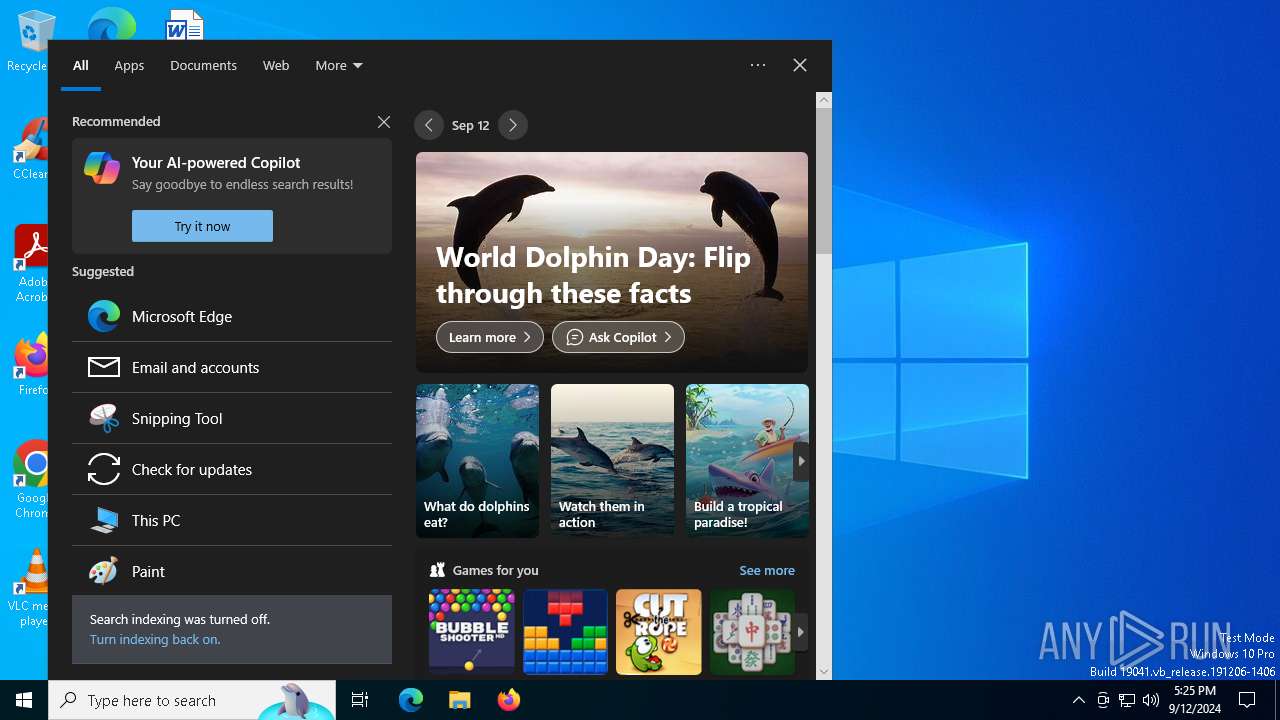Image resolution: width=1280 pixels, height=720 pixels.
Task: Open See more games link
Action: tap(767, 570)
